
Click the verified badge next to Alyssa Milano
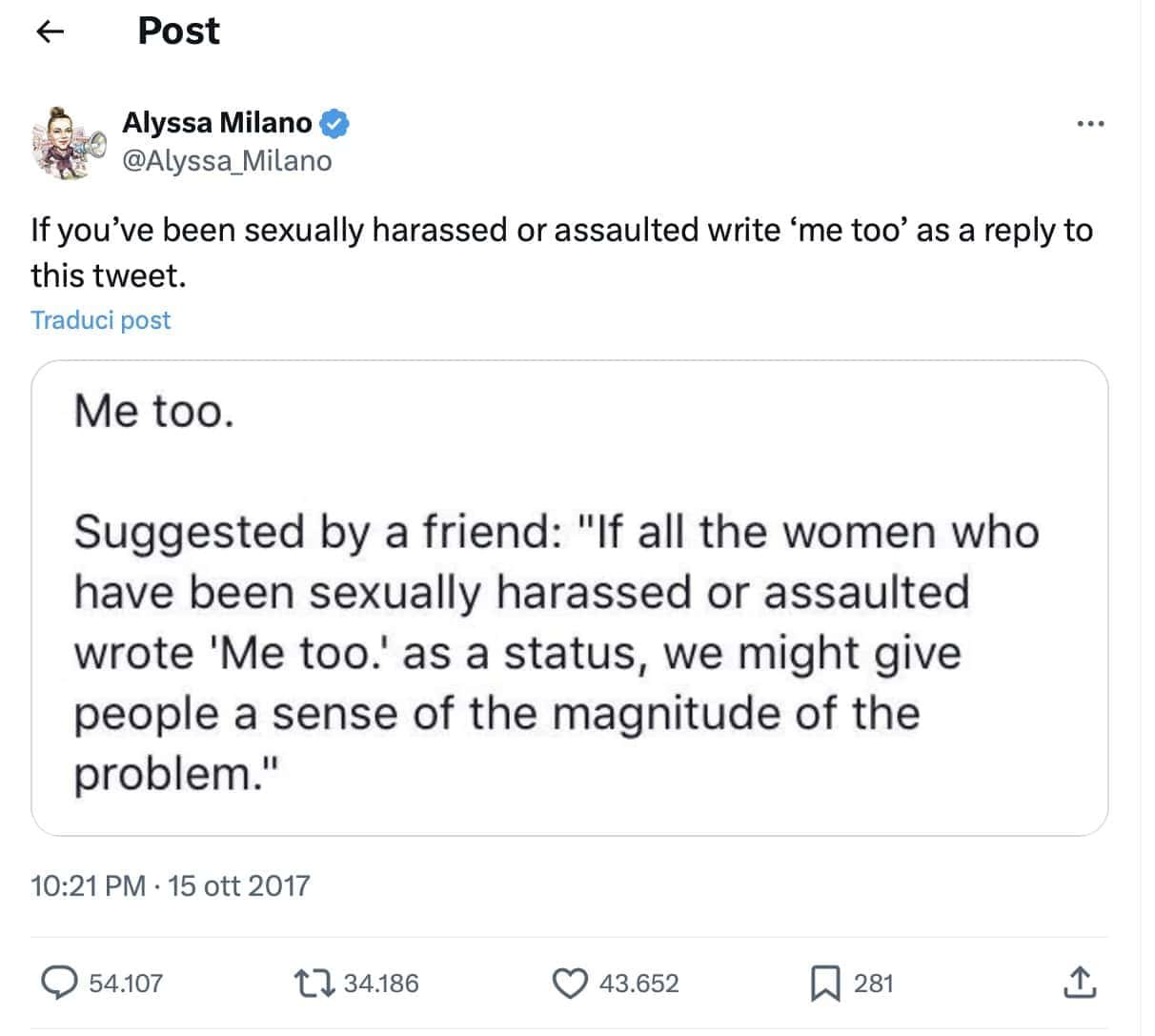[x=335, y=122]
